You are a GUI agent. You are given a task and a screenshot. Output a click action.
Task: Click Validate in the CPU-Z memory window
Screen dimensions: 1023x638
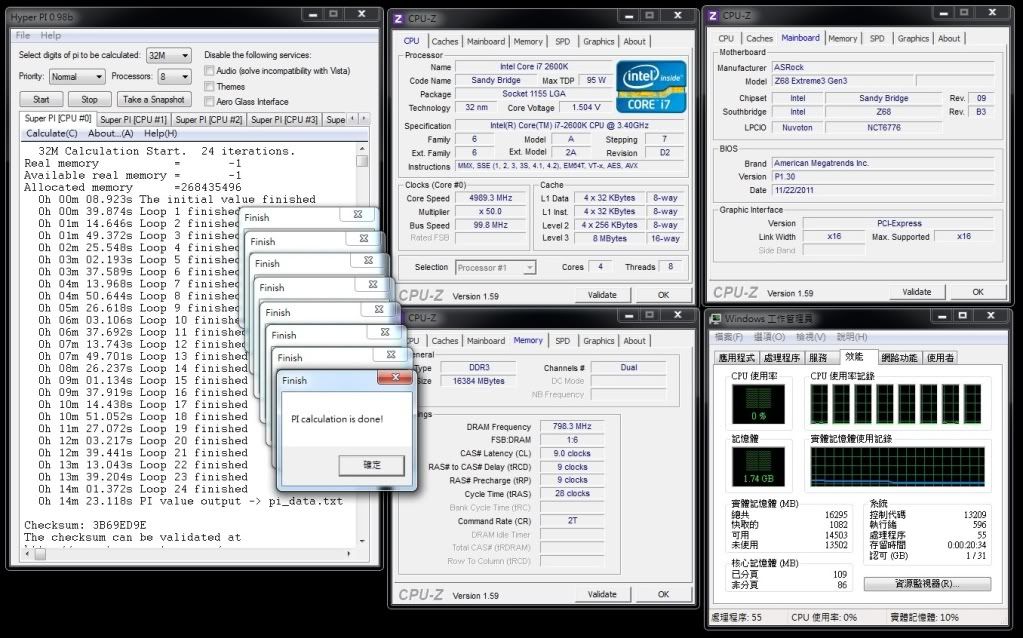point(602,594)
